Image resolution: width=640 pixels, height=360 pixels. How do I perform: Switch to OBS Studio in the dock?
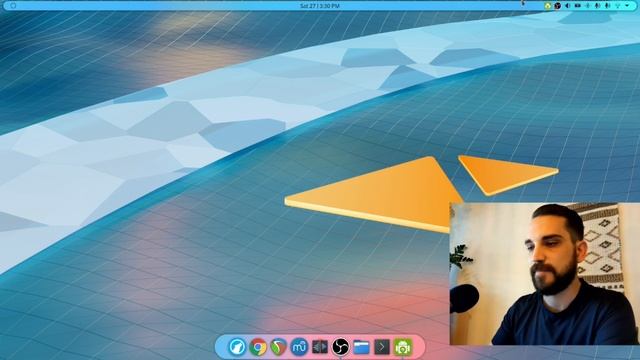[340, 347]
